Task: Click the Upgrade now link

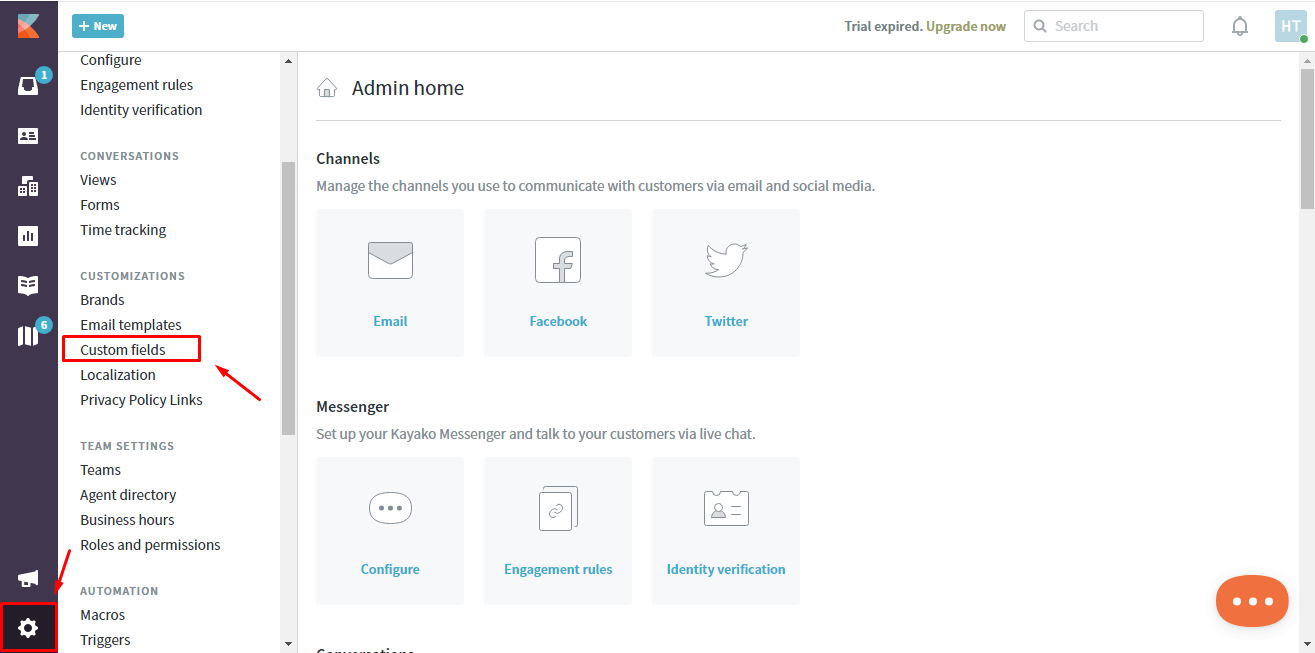Action: coord(966,26)
